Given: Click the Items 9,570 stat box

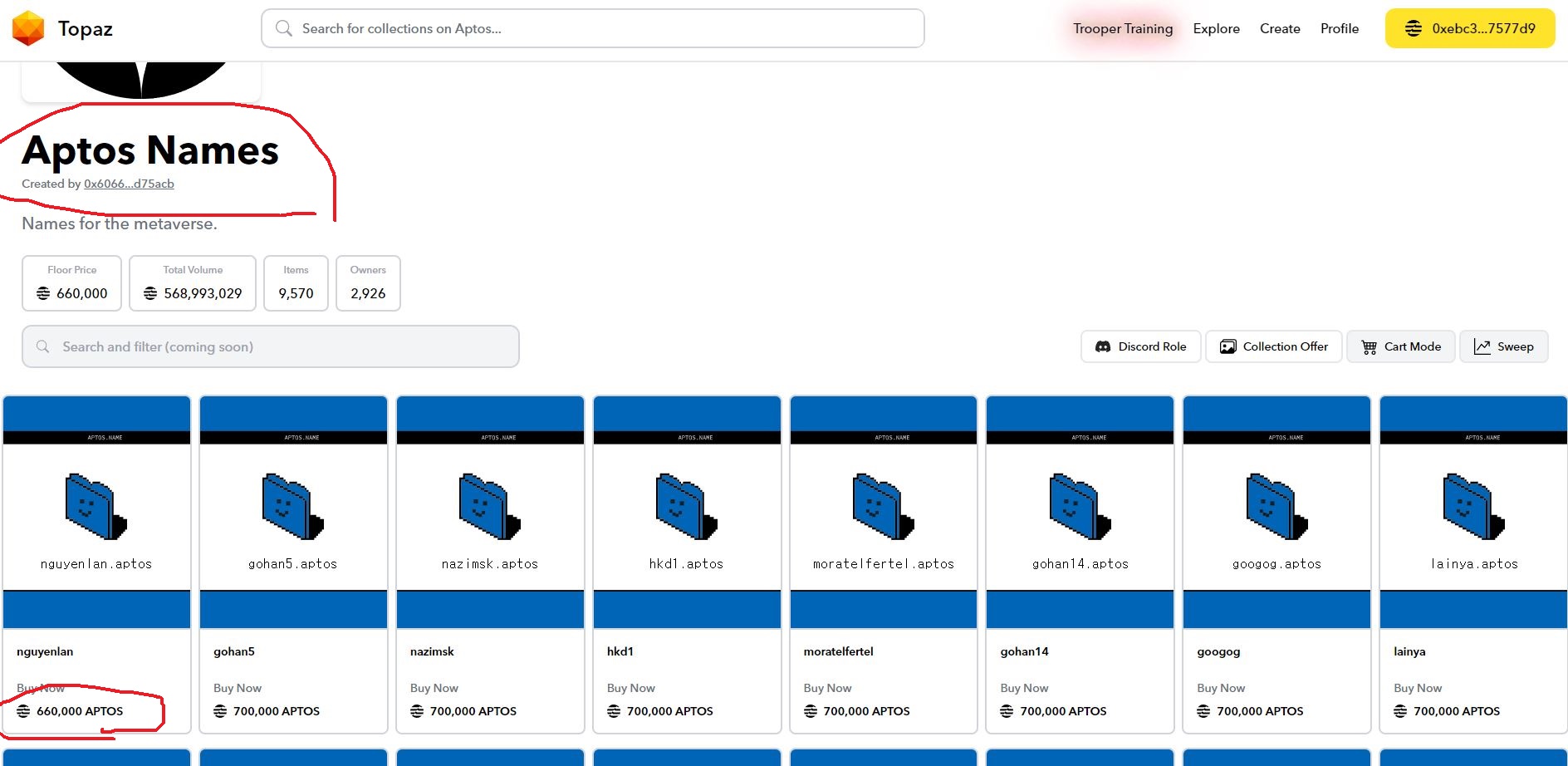Looking at the screenshot, I should tap(296, 283).
